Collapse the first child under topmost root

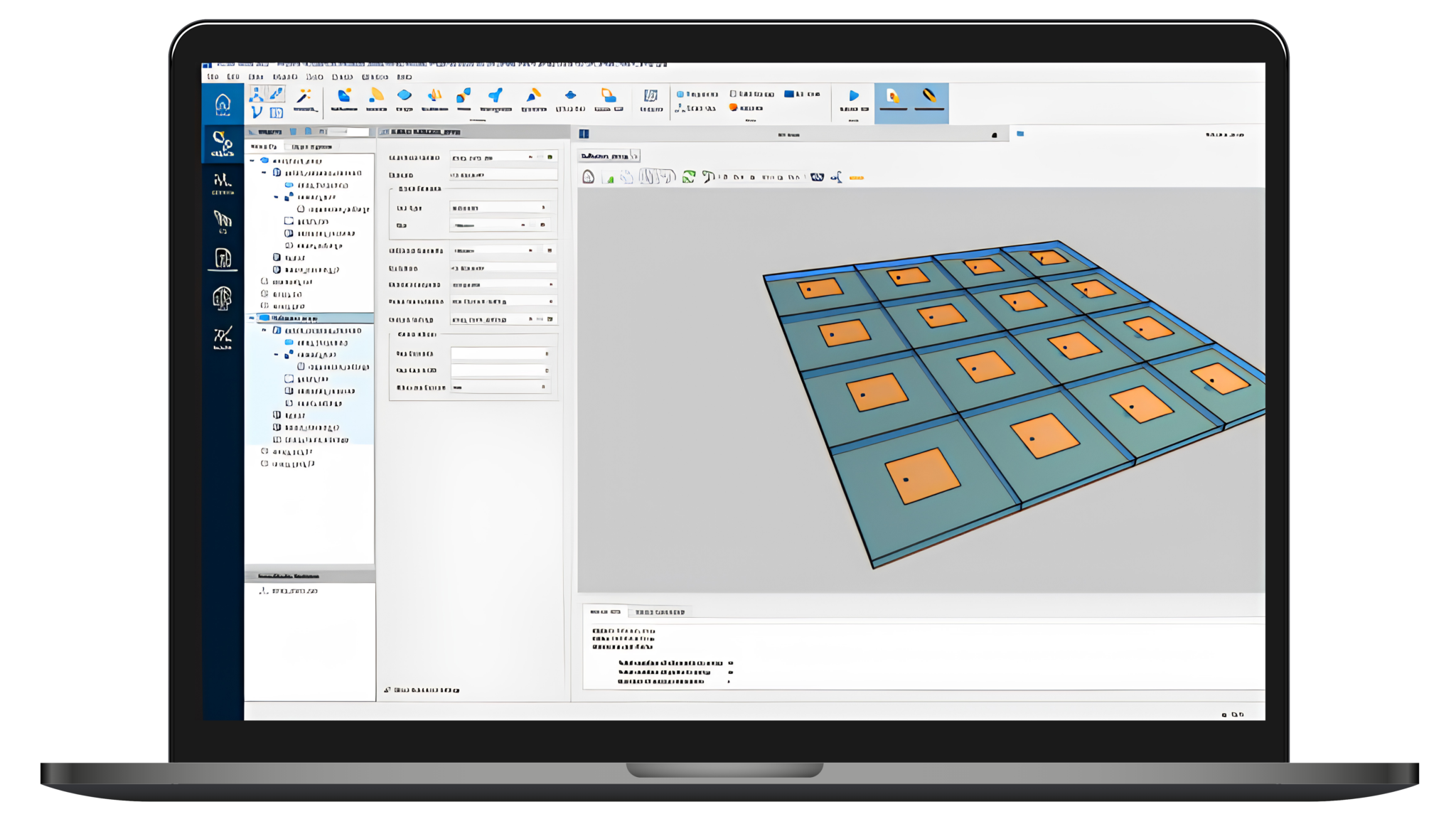(264, 173)
